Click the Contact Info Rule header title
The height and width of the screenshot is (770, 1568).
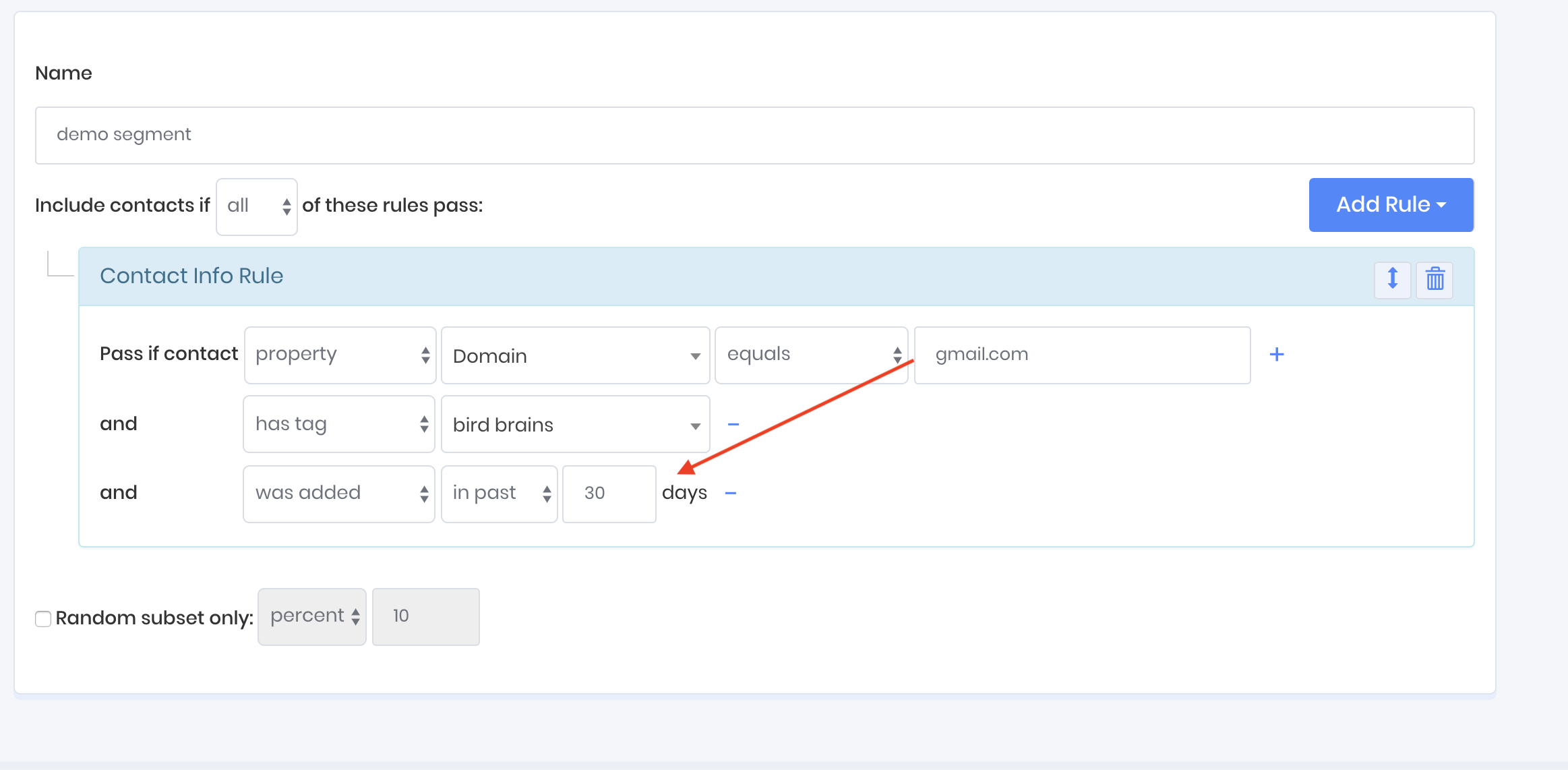click(x=191, y=276)
